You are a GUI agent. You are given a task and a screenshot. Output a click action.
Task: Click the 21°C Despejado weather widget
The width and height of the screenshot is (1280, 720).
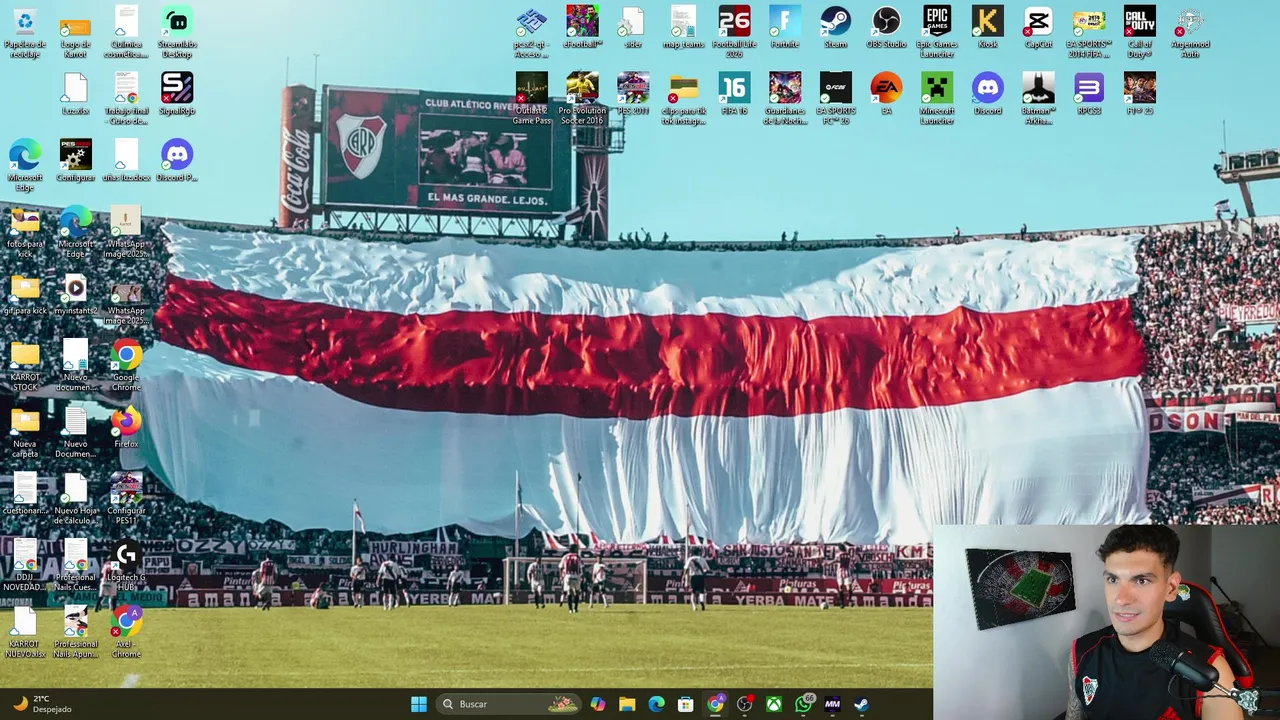42,704
